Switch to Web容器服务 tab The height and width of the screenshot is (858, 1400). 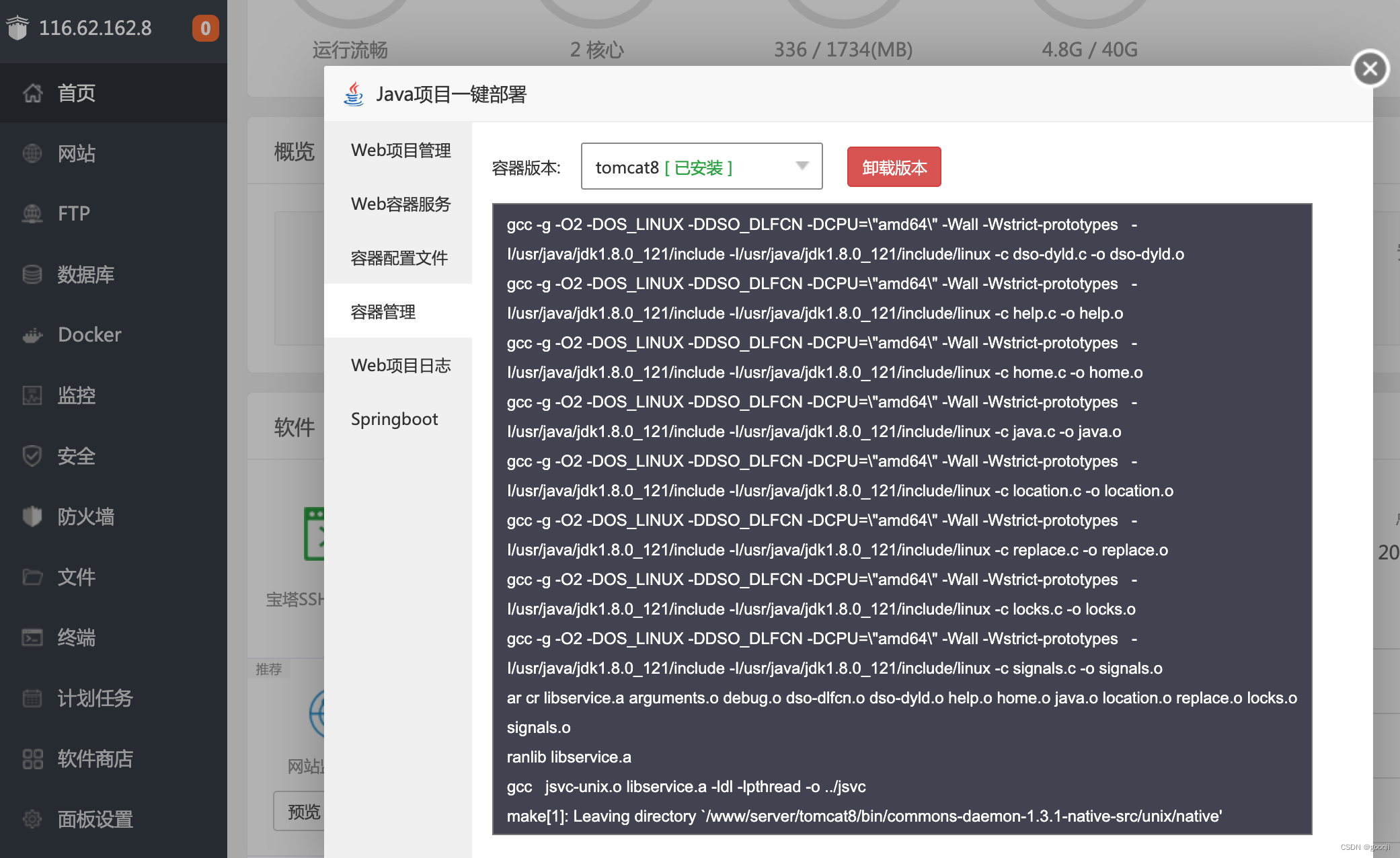[398, 203]
